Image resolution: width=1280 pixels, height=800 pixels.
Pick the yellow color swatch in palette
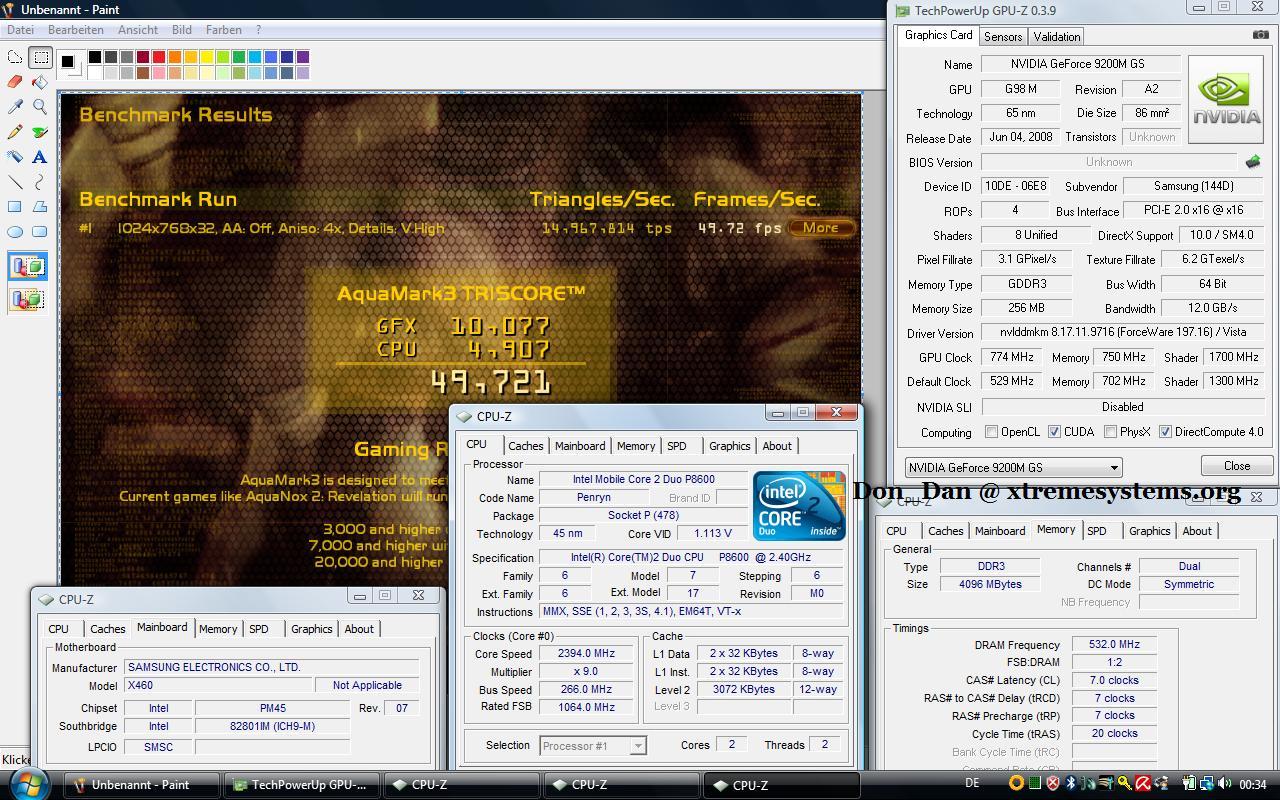click(206, 57)
